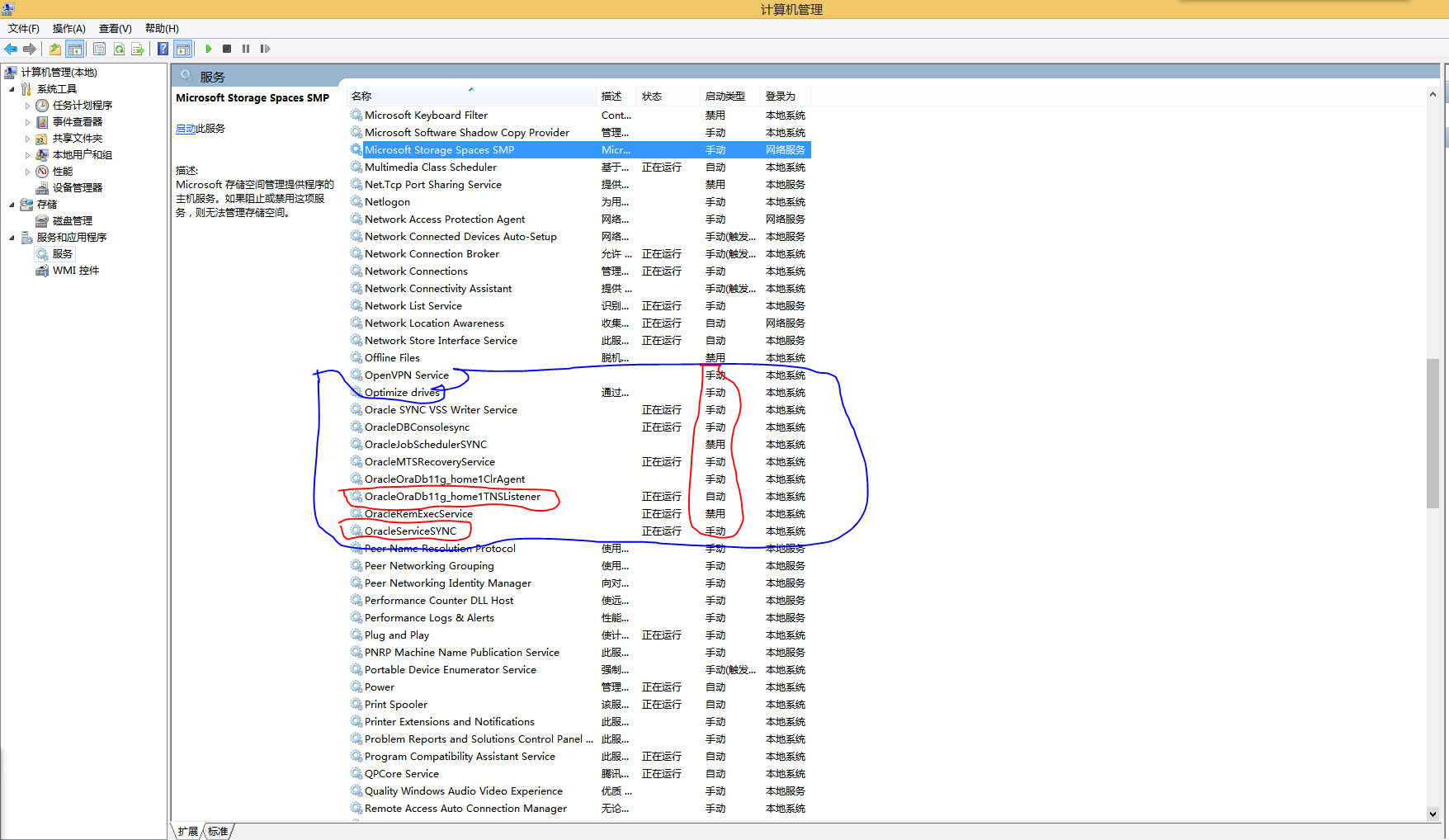Switch to the 标准 tab
The width and height of the screenshot is (1449, 840).
tap(218, 831)
